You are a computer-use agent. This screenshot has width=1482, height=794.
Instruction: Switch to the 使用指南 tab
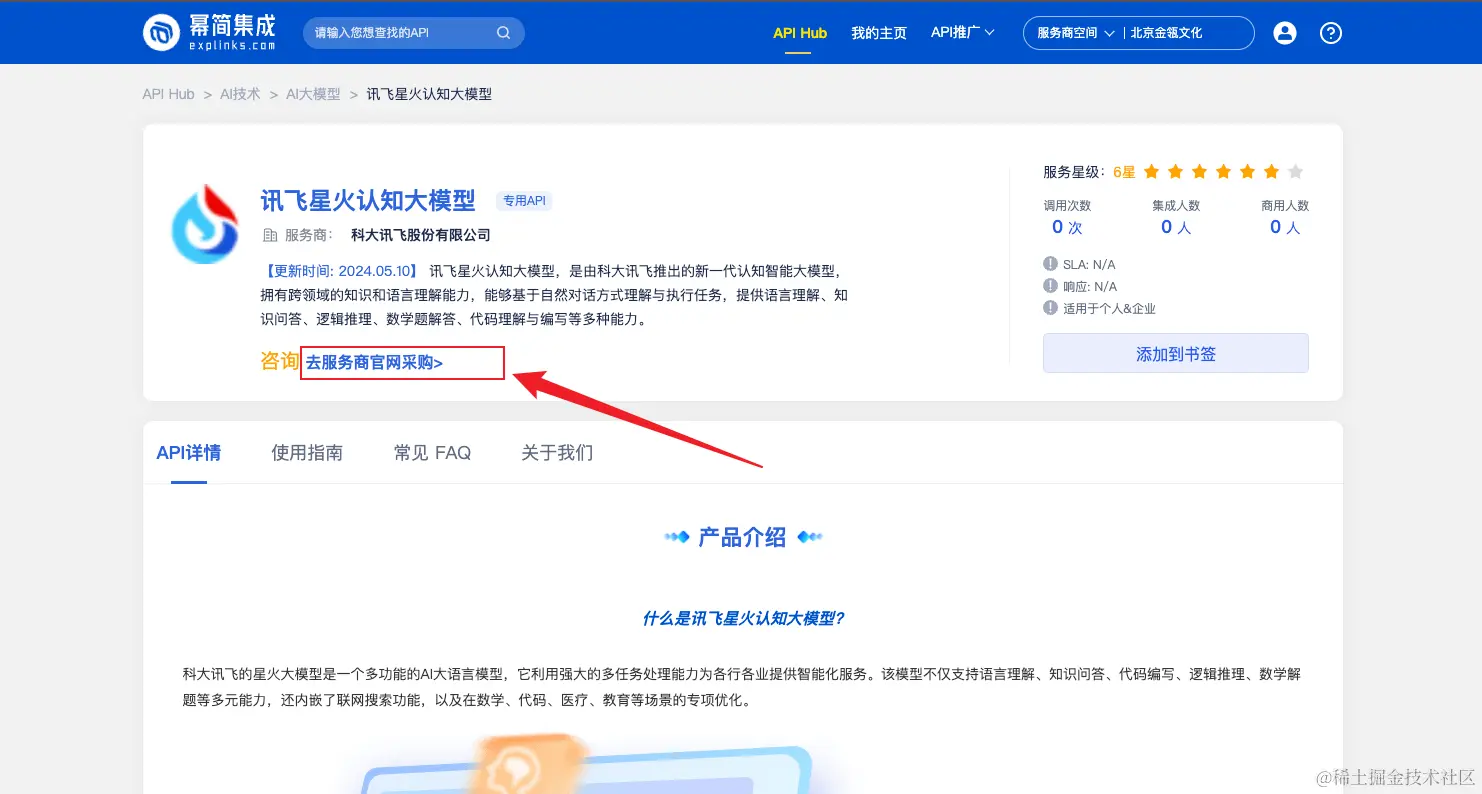(307, 453)
